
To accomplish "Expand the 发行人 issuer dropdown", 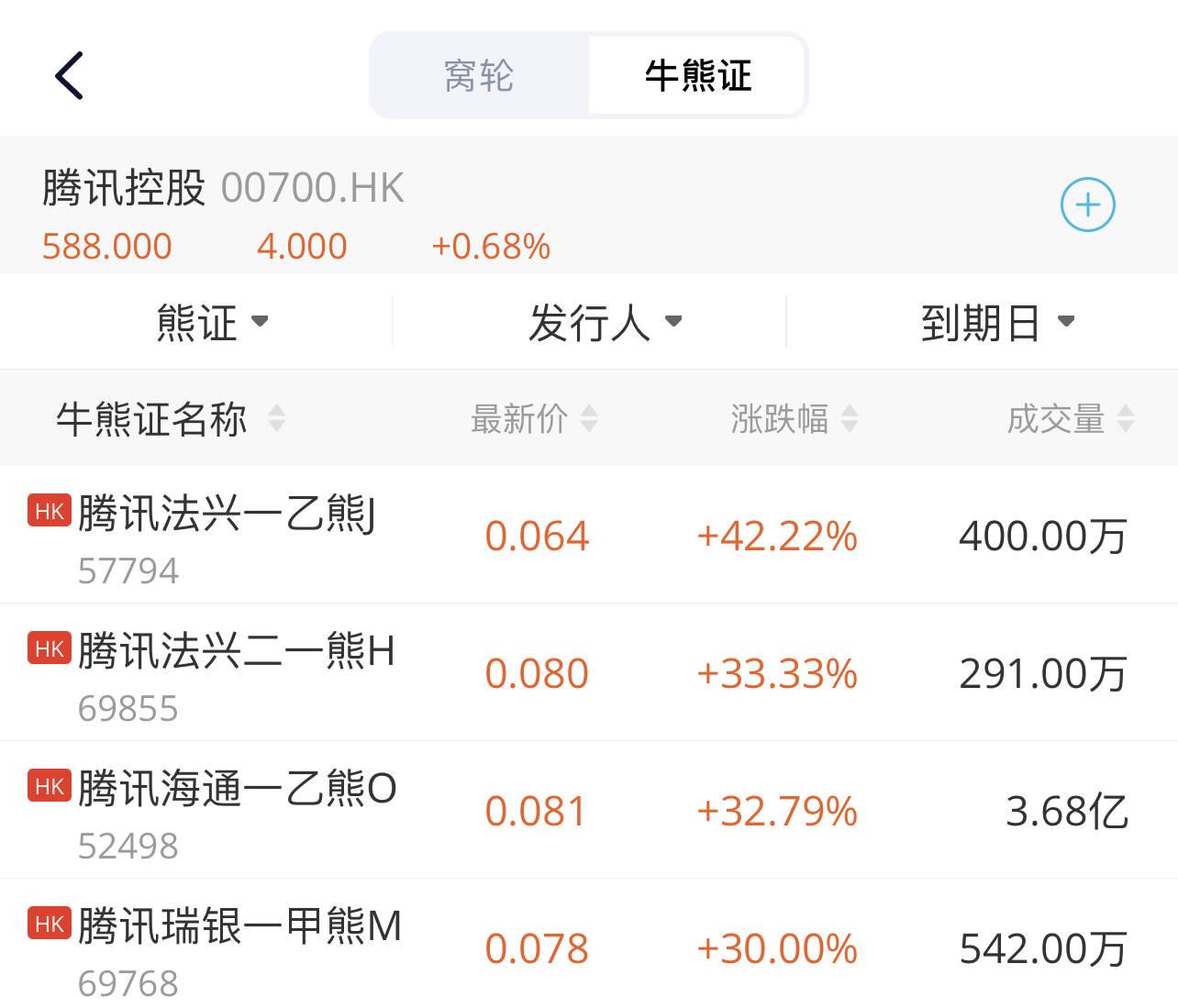I will pos(606,322).
